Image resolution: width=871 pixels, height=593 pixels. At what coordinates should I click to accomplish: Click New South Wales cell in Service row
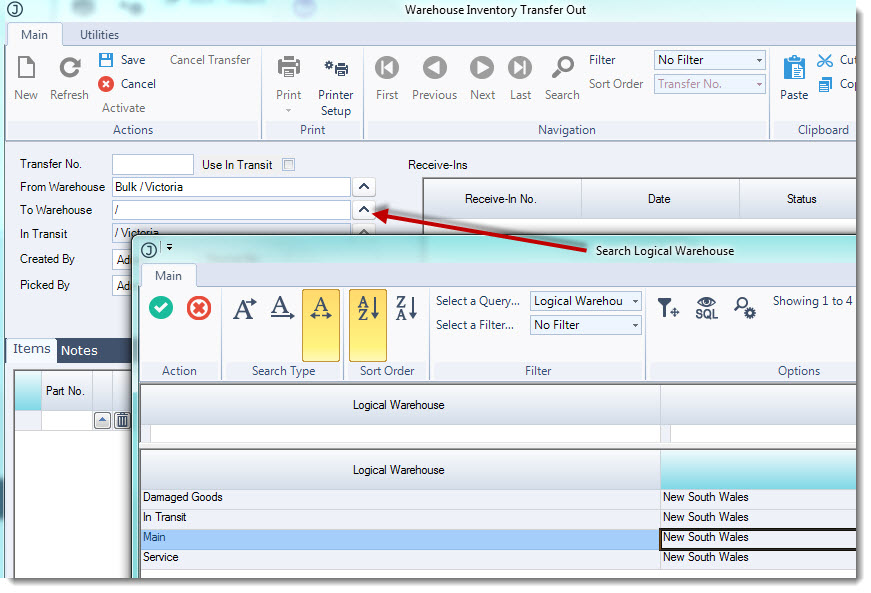pyautogui.click(x=759, y=557)
